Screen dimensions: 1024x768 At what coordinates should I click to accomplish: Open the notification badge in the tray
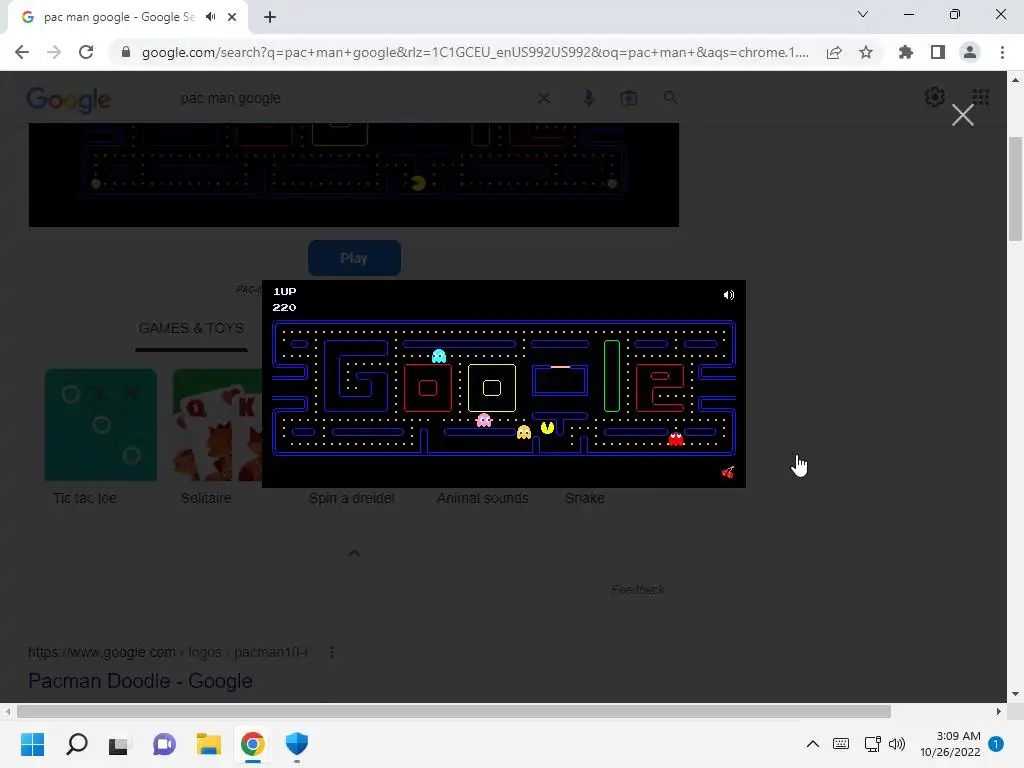(996, 744)
